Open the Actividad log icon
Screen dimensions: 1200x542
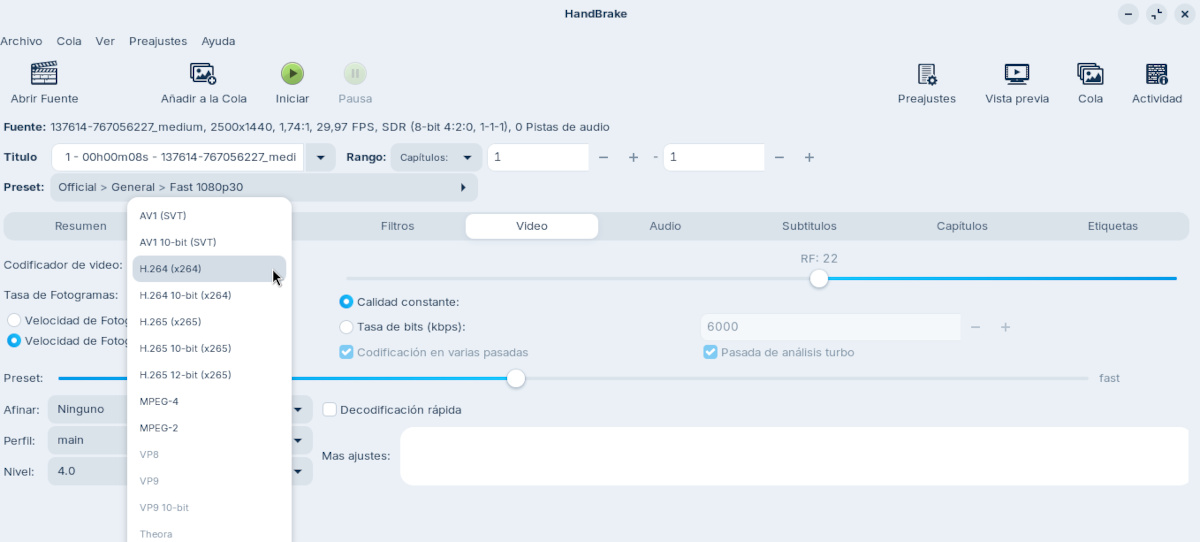click(x=1156, y=73)
